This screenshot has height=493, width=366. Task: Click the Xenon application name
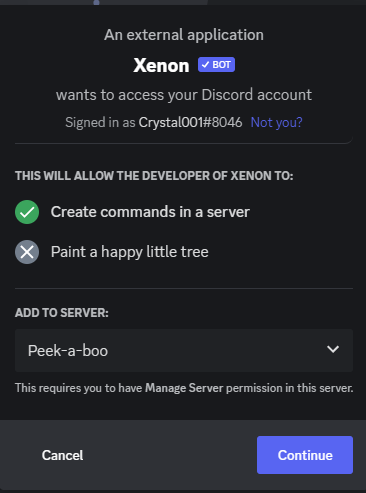pos(161,65)
